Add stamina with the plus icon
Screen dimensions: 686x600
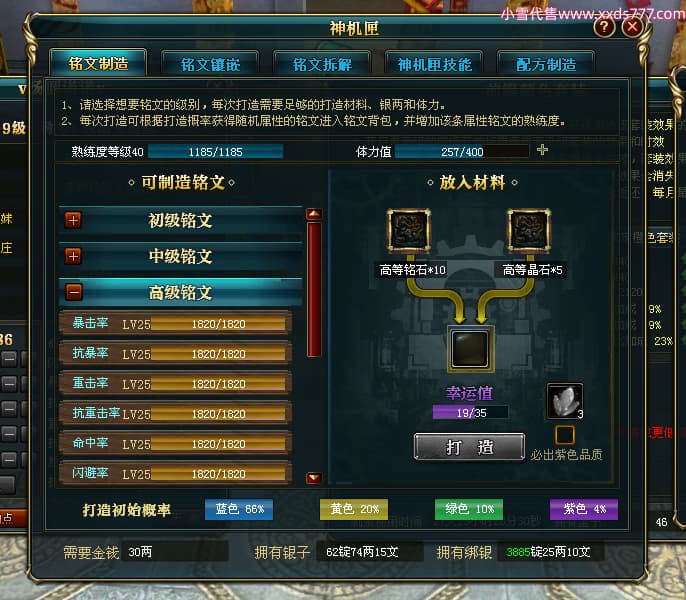coord(542,150)
